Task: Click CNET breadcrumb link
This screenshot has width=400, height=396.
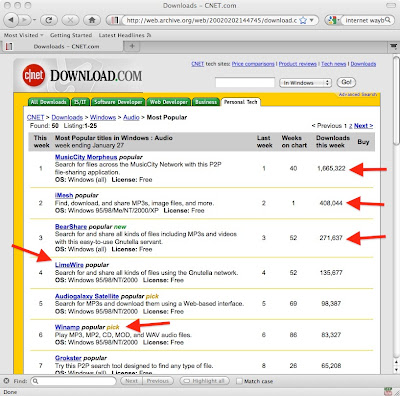Action: (35, 117)
